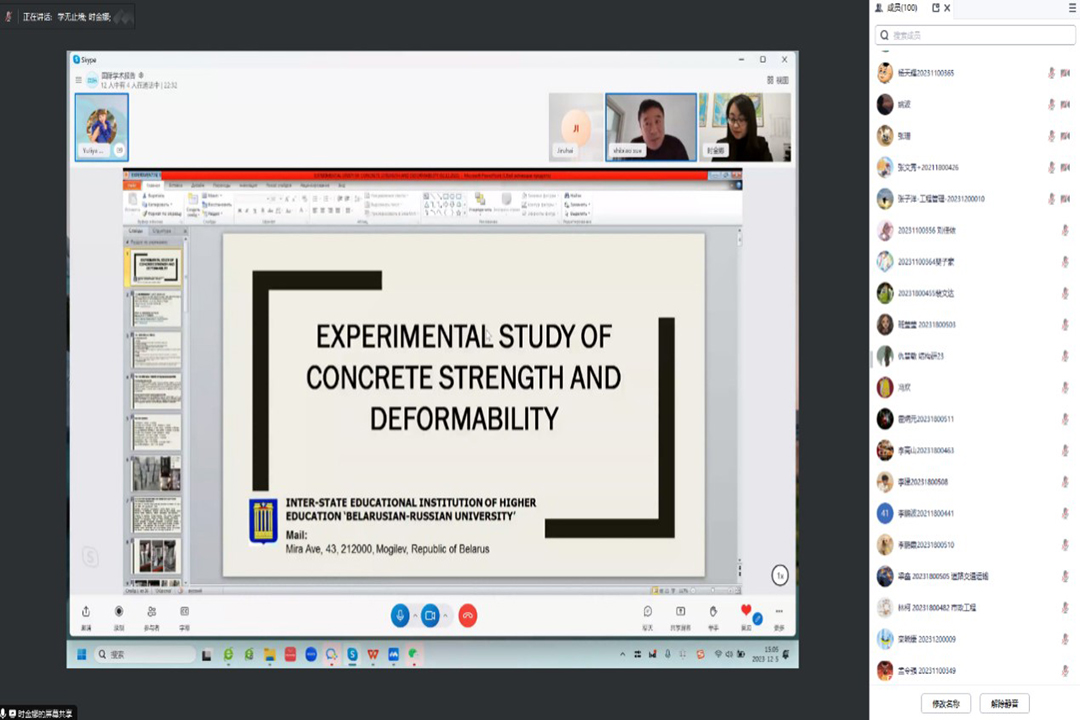Viewport: 1080px width, 720px height.
Task: Turn off the camera in Skype call
Action: point(430,615)
